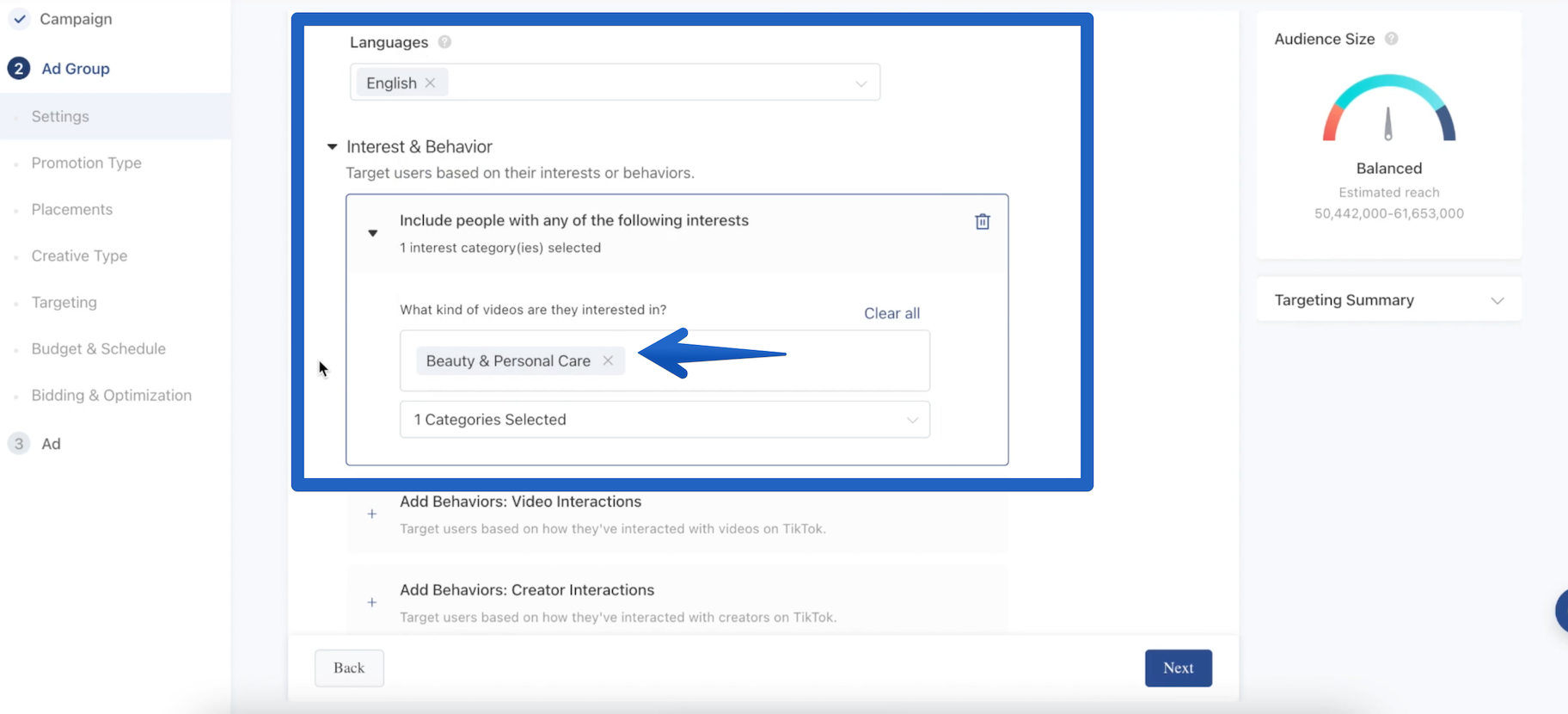
Task: Jump to Budget & Schedule section
Action: pos(98,348)
